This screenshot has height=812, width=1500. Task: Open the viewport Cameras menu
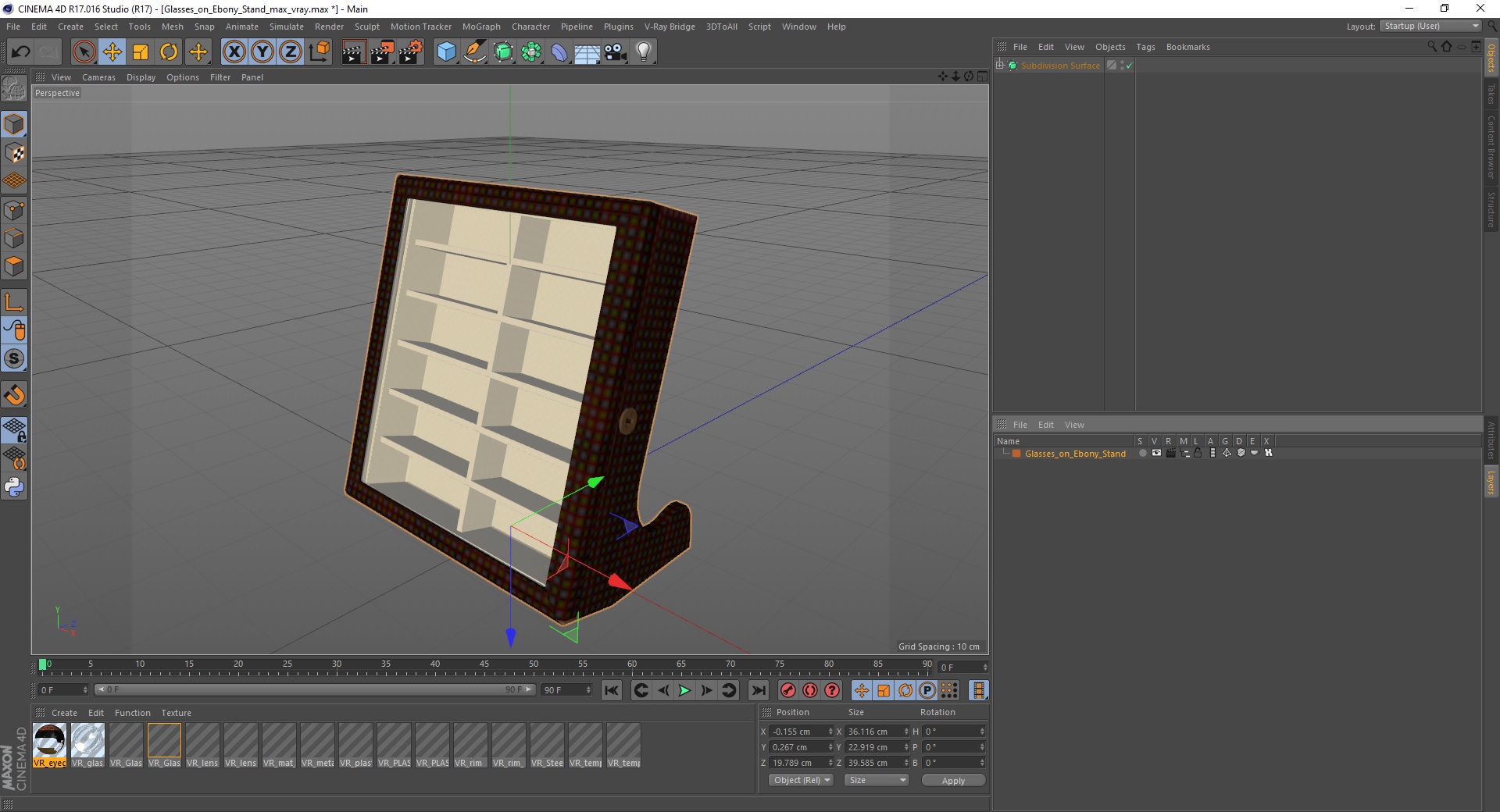[98, 77]
